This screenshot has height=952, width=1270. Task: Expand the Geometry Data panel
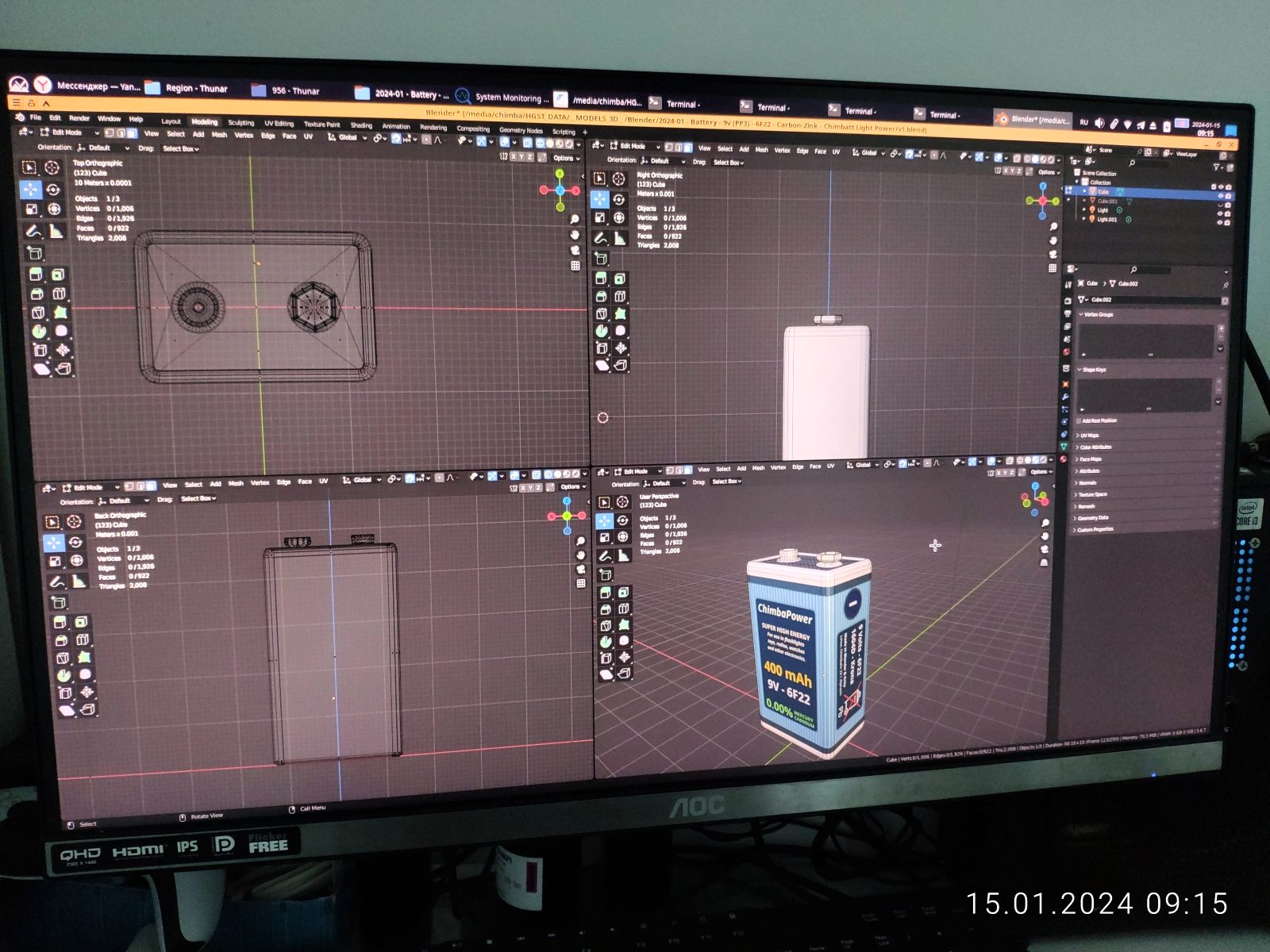[x=1091, y=518]
